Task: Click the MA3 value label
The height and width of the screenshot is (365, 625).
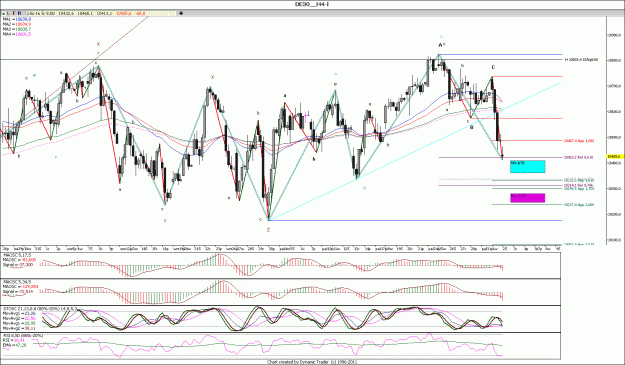Action: click(x=17, y=29)
